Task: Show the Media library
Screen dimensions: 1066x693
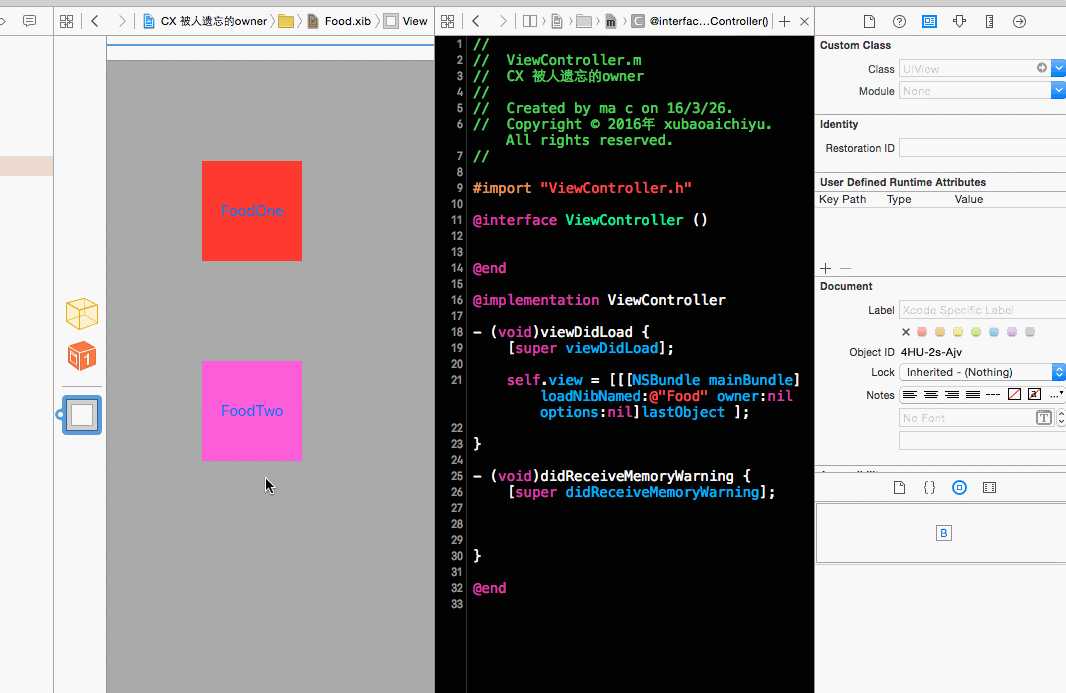Action: [989, 488]
